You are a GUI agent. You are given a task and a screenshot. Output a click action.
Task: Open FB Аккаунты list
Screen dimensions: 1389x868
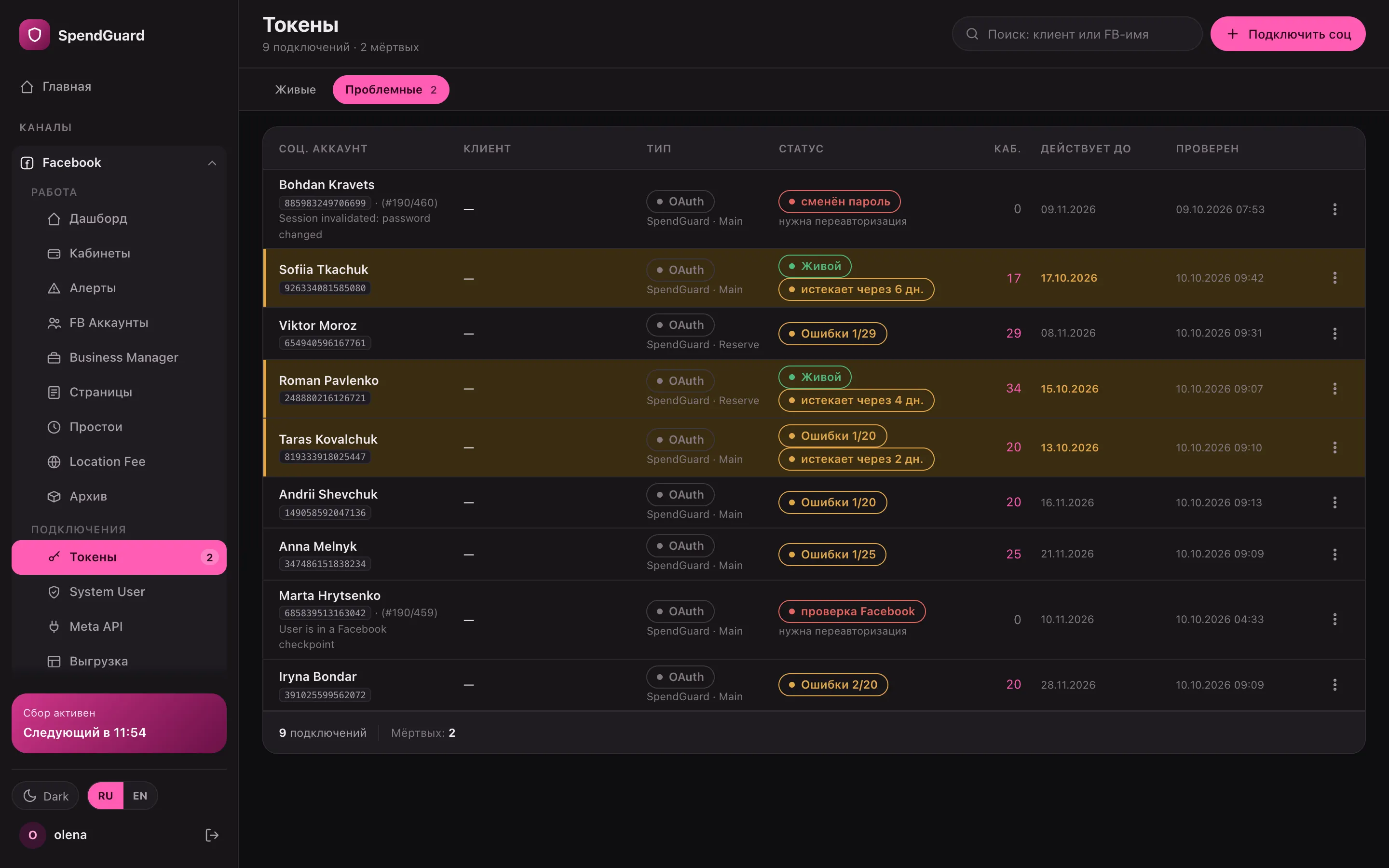tap(119, 323)
